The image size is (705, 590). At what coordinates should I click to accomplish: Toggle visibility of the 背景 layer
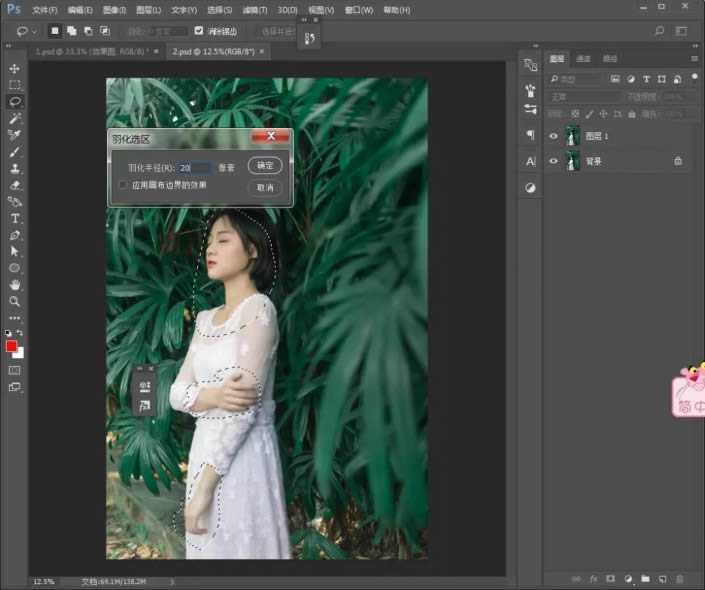click(554, 160)
